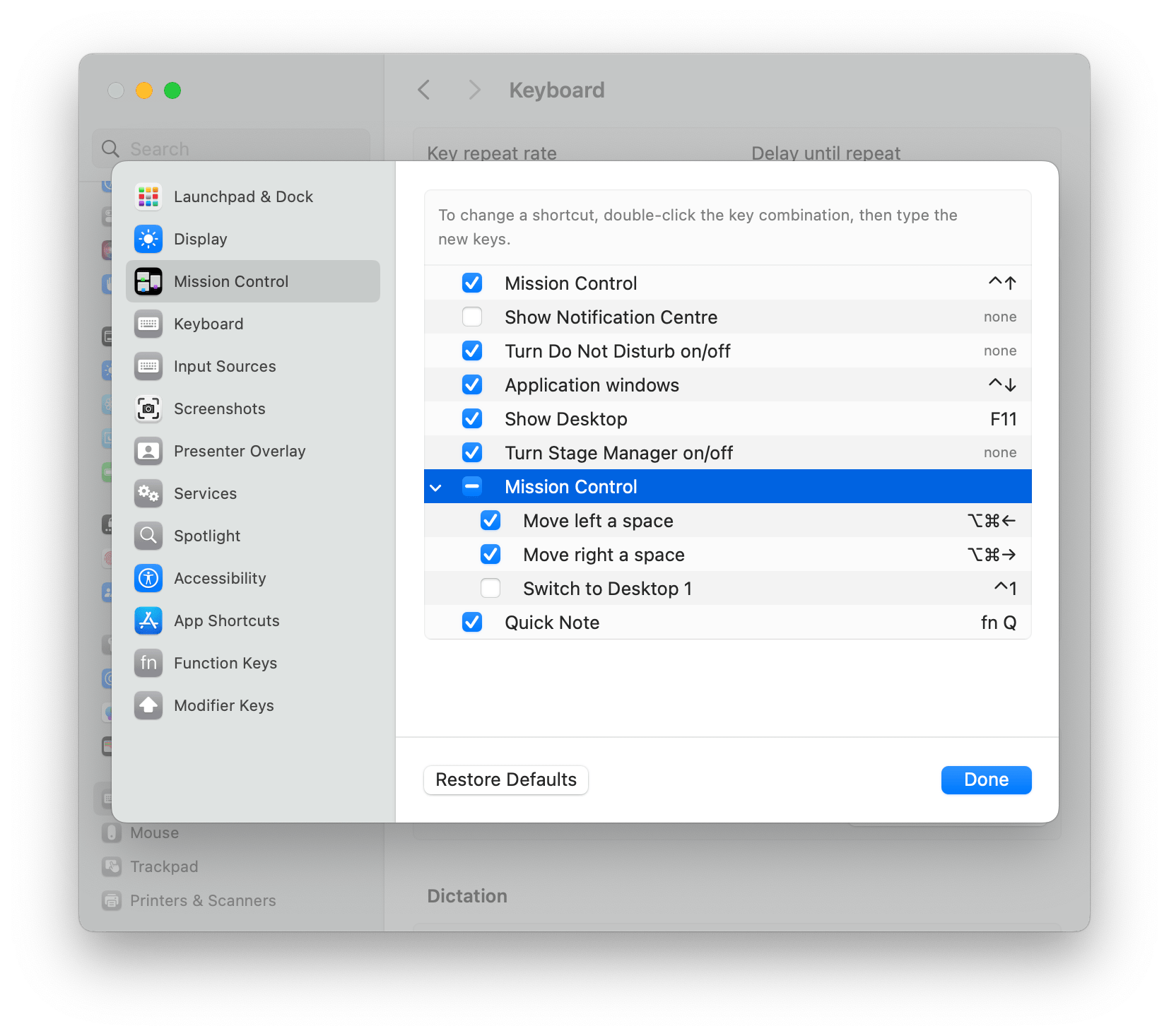Screen dimensions: 1169x1036
Task: Select Input Sources in the sidebar
Action: 225,366
